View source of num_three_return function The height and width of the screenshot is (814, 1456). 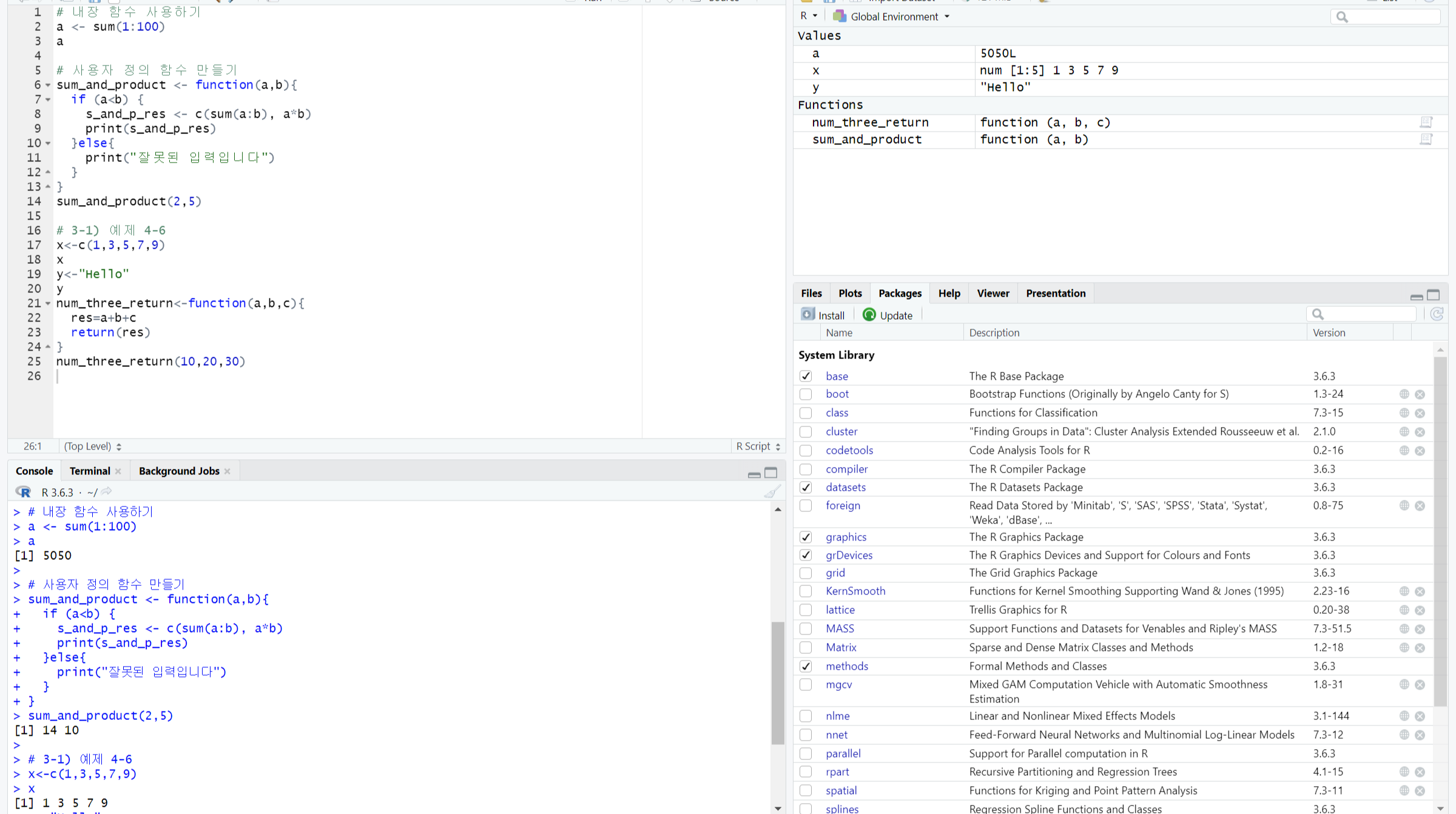pos(1426,123)
